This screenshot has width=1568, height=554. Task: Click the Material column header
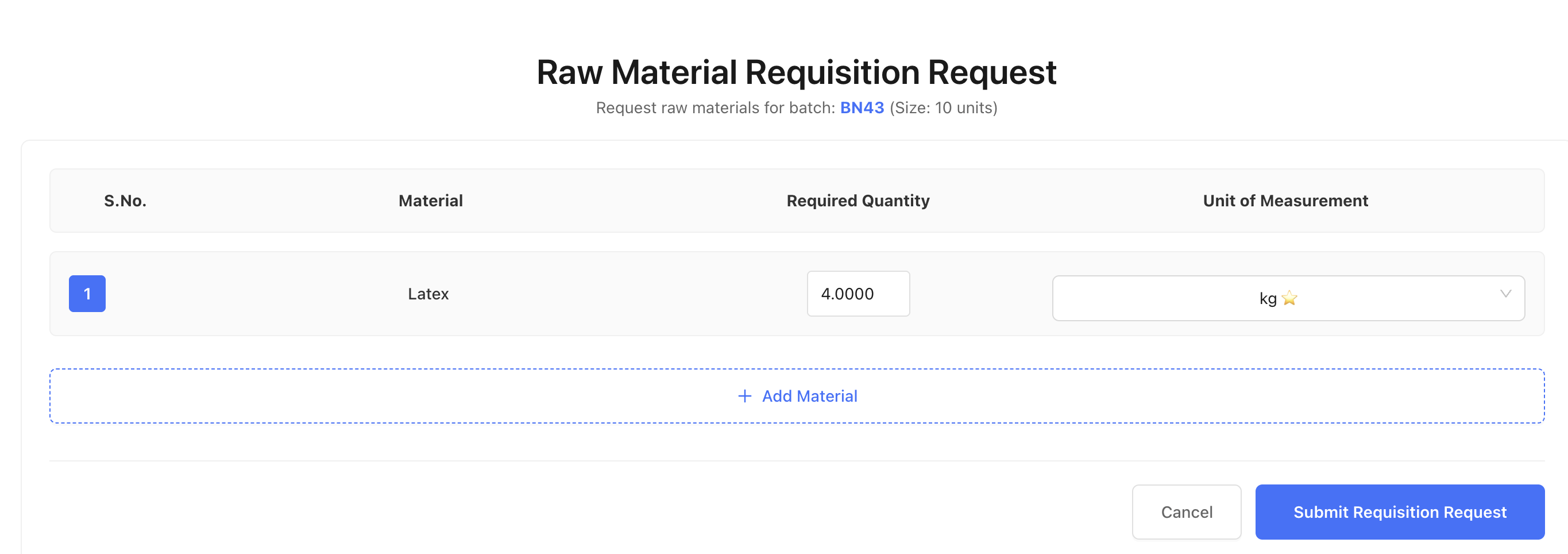click(430, 201)
